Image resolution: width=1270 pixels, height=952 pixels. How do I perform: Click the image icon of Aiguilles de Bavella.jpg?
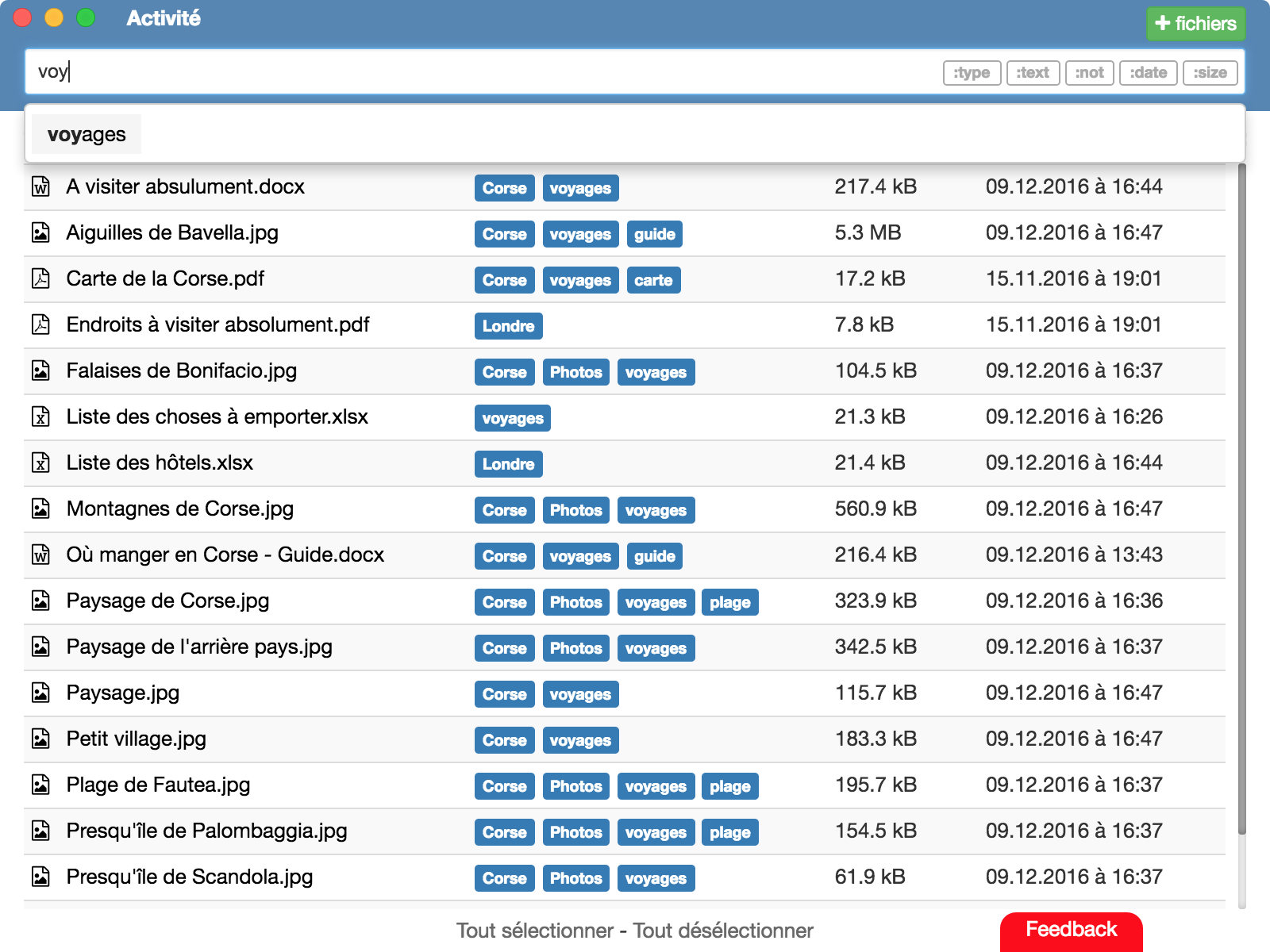41,232
